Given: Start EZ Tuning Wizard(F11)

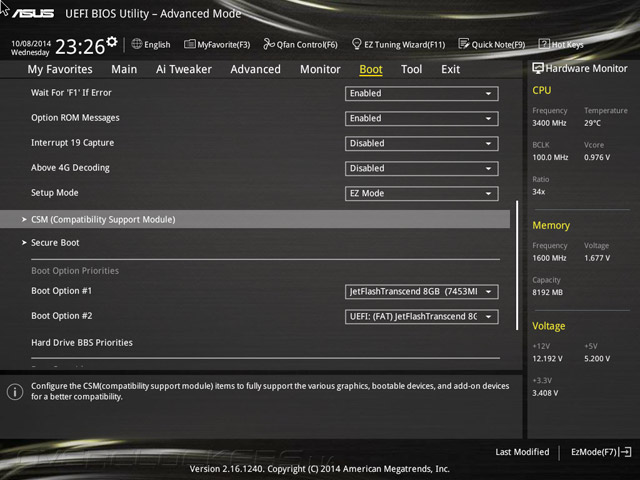Looking at the screenshot, I should [404, 44].
